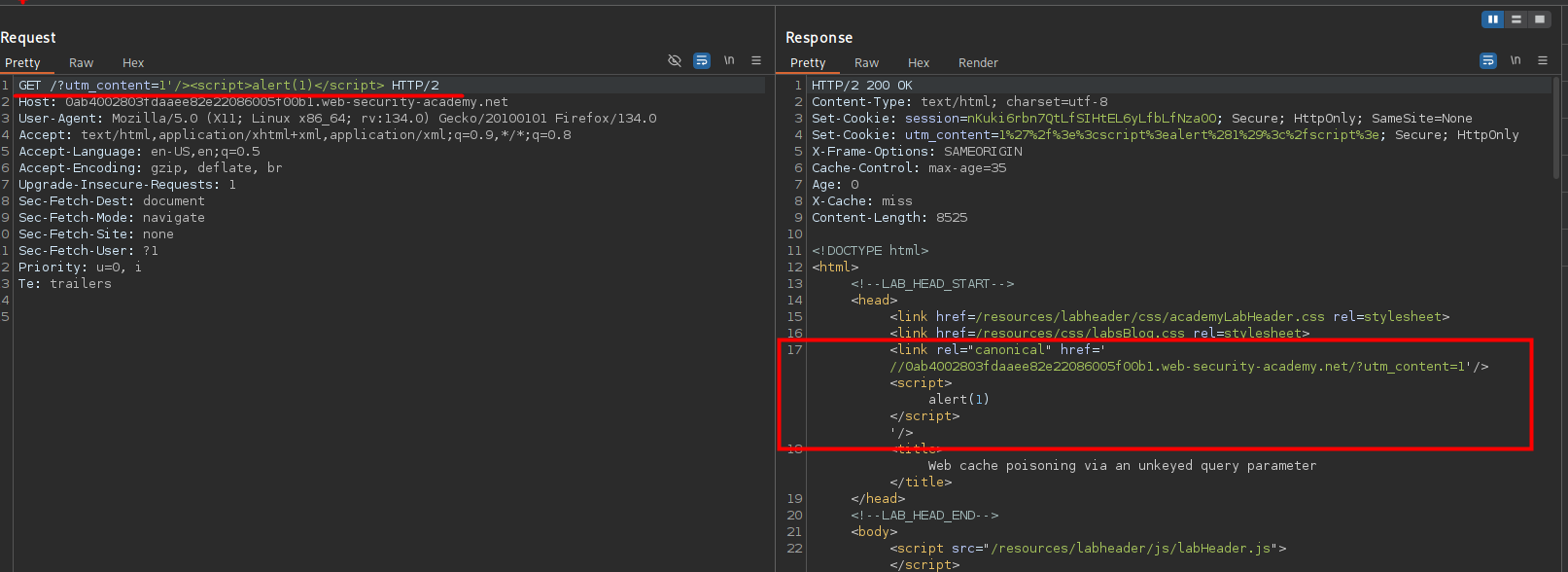Switch Response view to Pretty tab
Image resolution: width=1568 pixels, height=572 pixels.
(808, 62)
